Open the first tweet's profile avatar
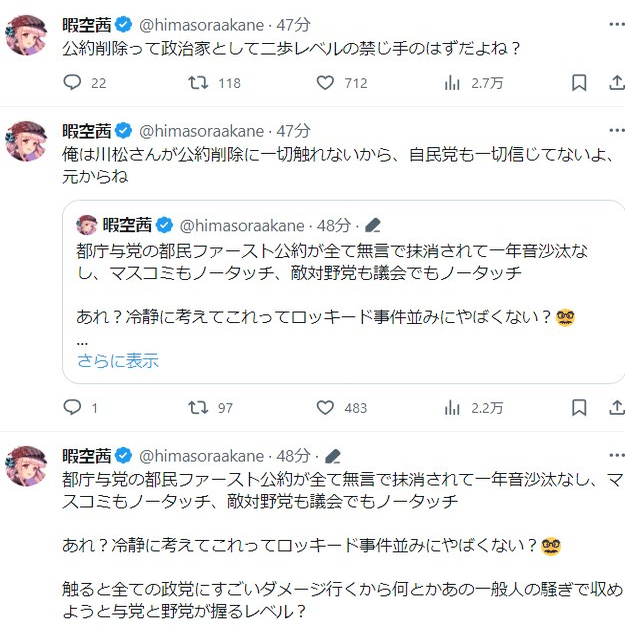Viewport: 625px width, 625px height. point(27,34)
